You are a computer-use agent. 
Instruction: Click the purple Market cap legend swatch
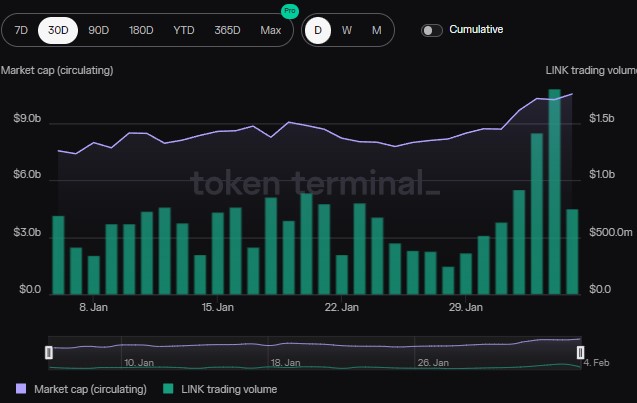pyautogui.click(x=21, y=389)
